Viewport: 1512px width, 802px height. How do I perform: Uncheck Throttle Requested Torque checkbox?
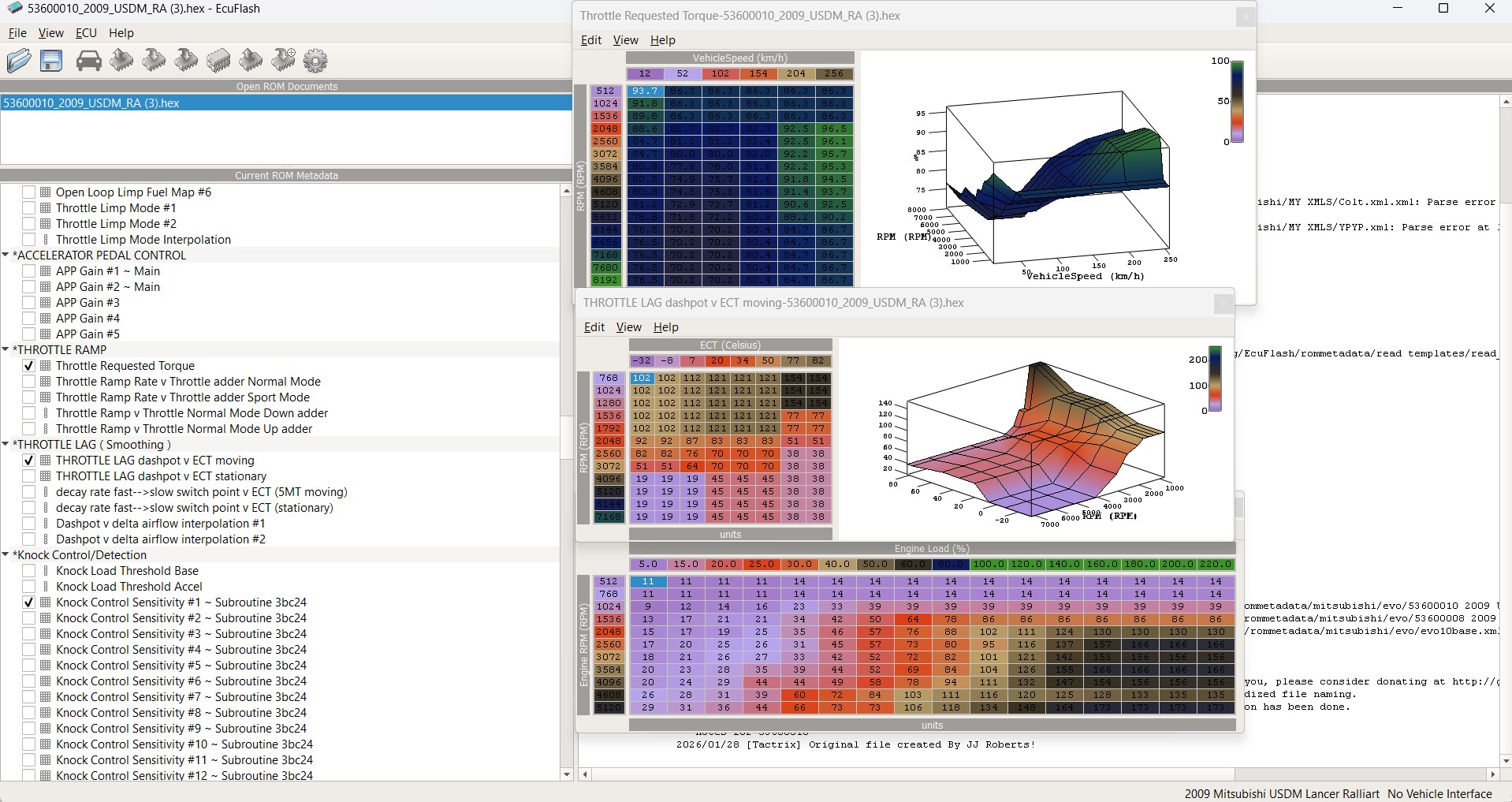click(29, 366)
